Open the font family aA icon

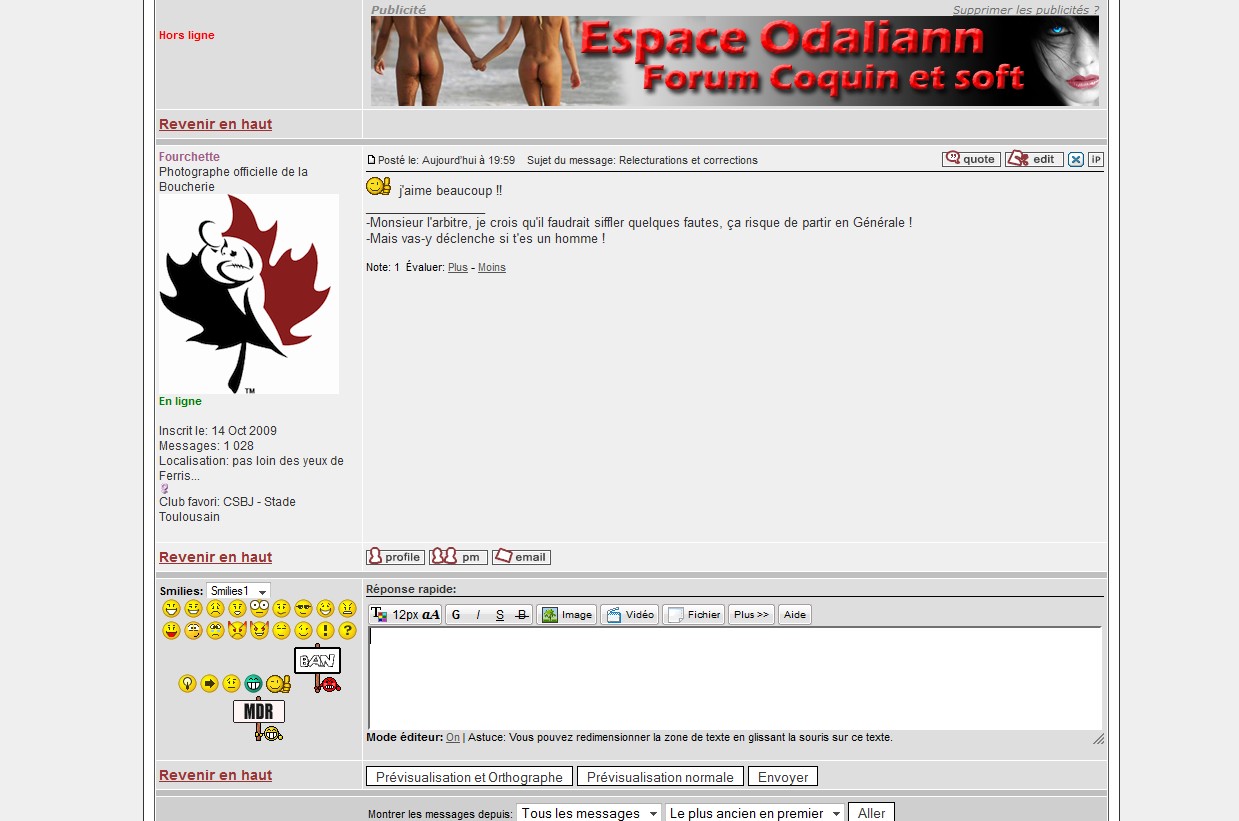click(x=431, y=615)
